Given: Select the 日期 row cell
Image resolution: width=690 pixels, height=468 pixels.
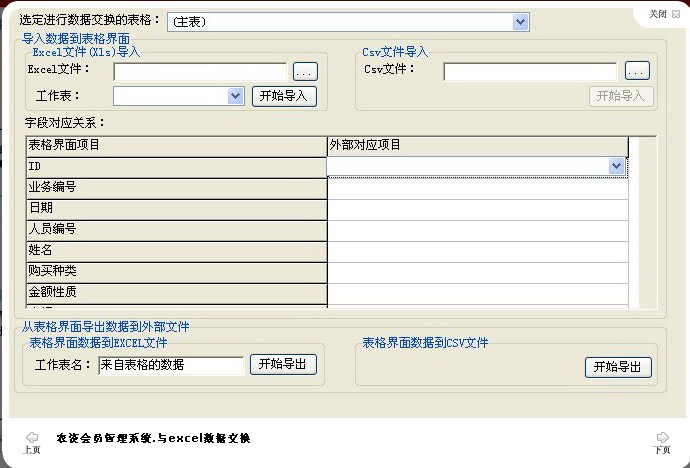Looking at the screenshot, I should [176, 209].
